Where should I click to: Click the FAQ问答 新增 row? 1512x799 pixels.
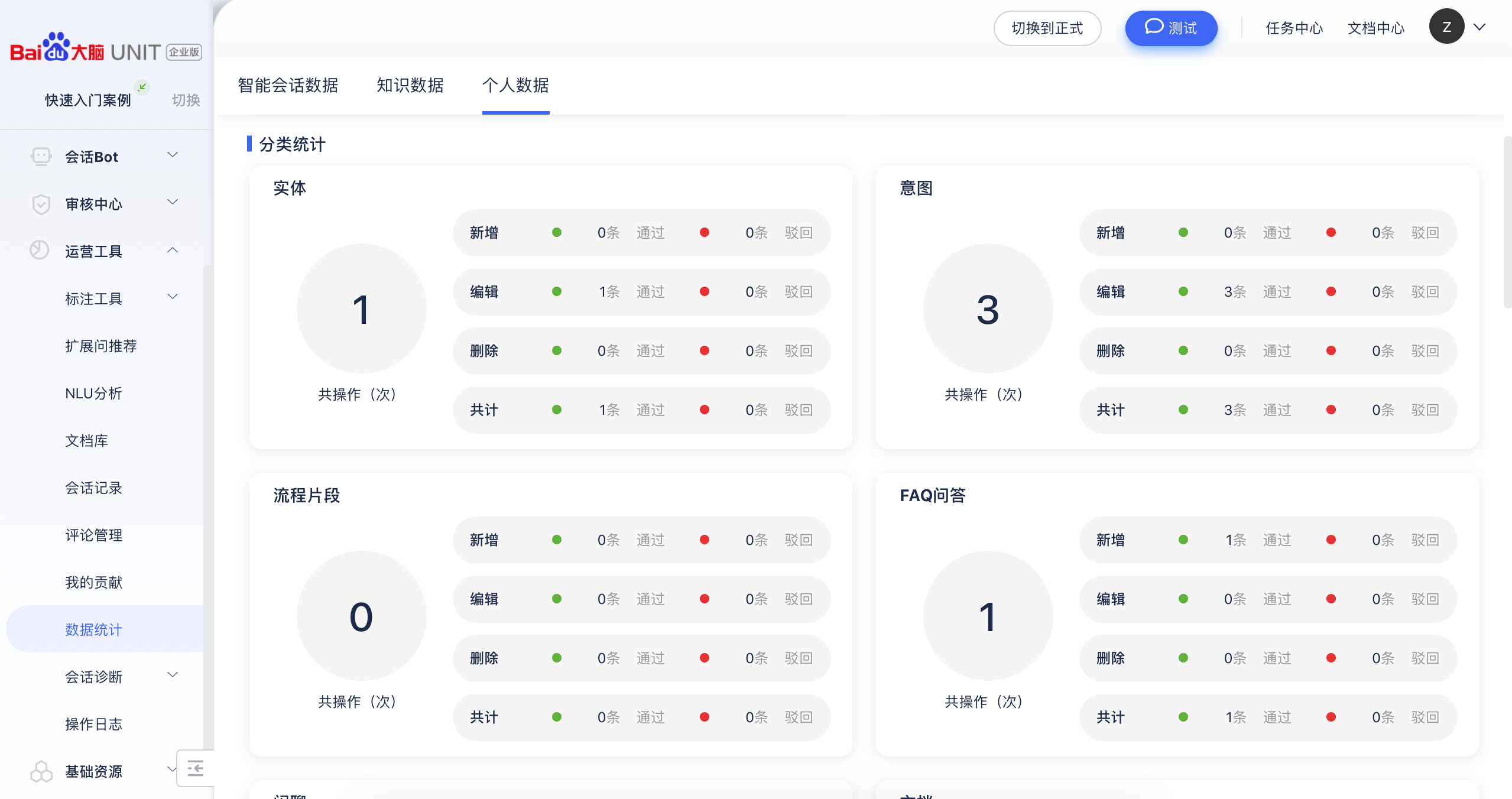point(1268,540)
